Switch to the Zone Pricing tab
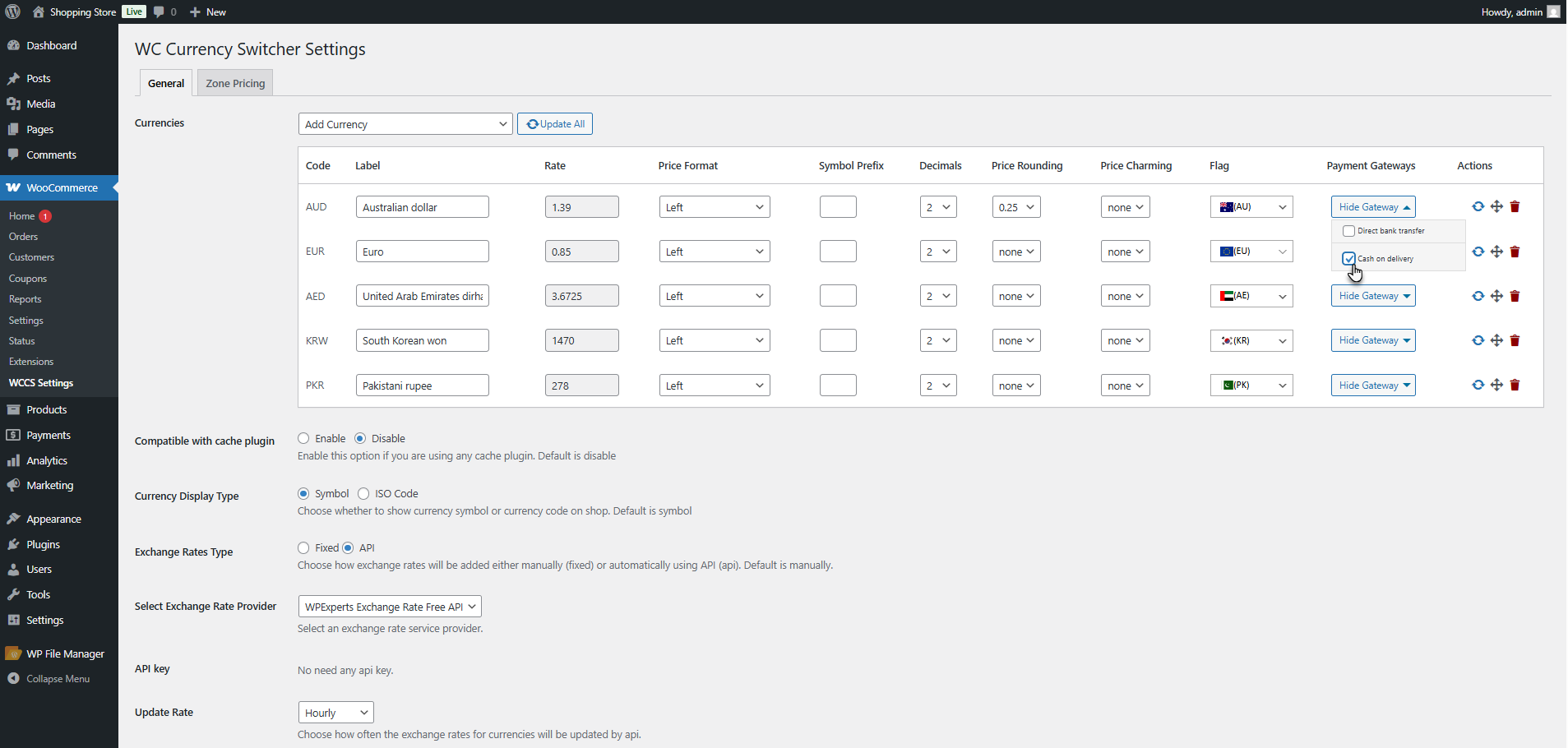1568x748 pixels. pyautogui.click(x=235, y=83)
